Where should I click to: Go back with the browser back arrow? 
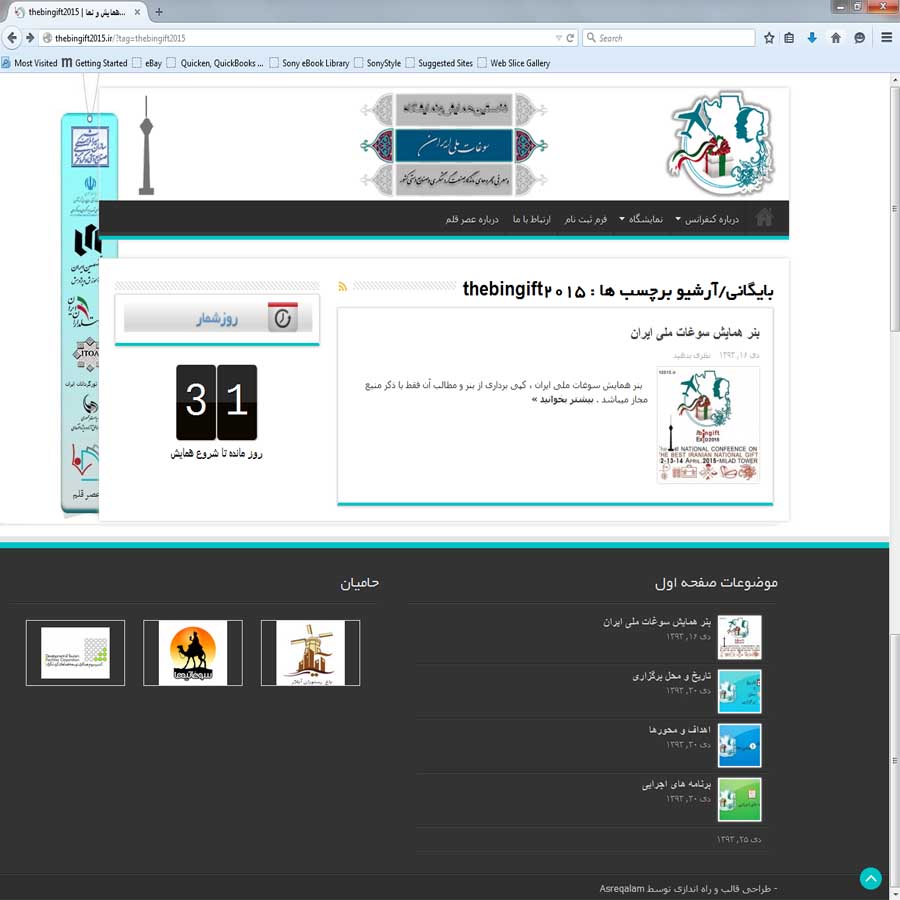11,38
